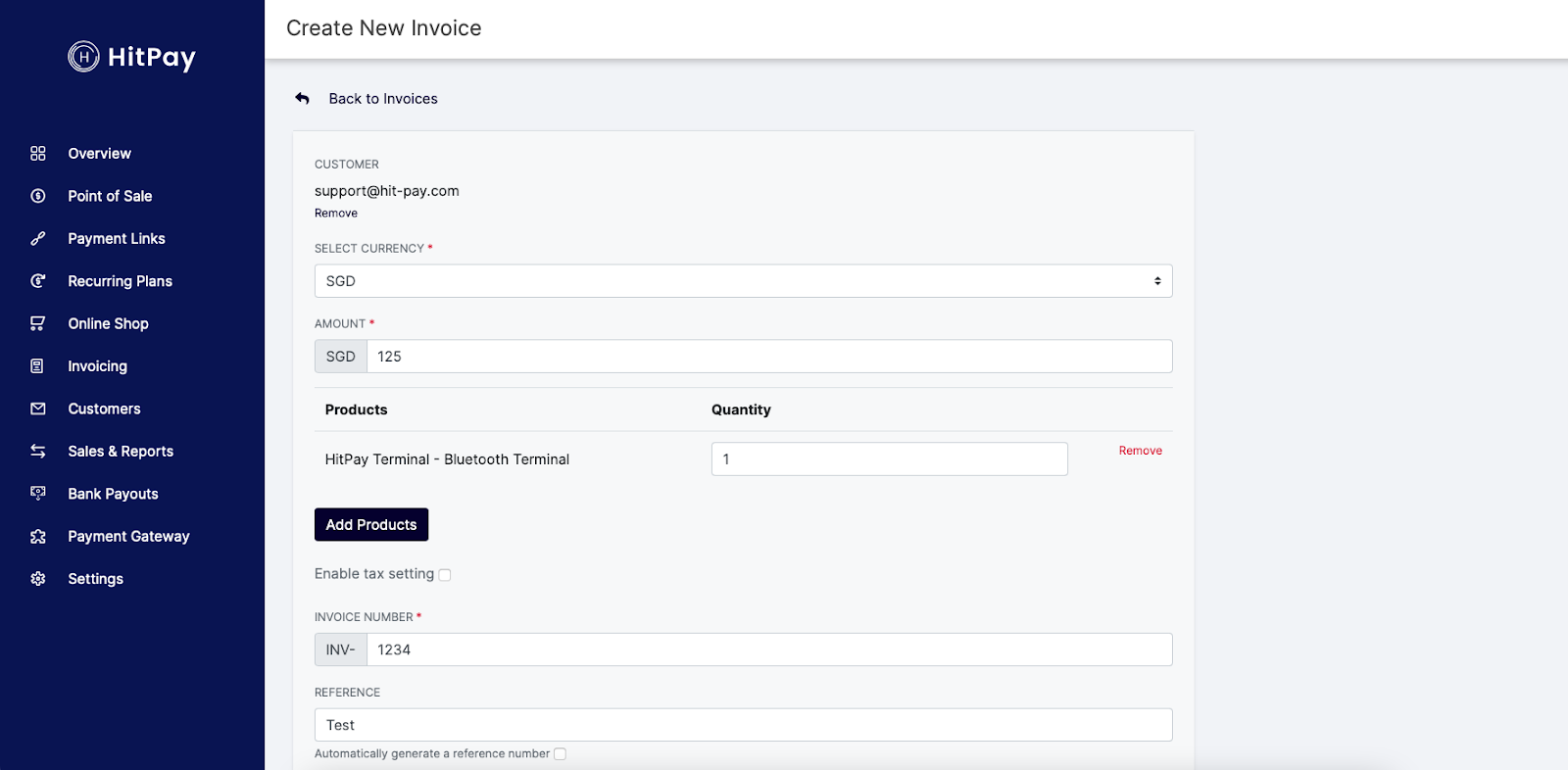The width and height of the screenshot is (1568, 770).
Task: Select Invoicing in the sidebar
Action: [97, 366]
